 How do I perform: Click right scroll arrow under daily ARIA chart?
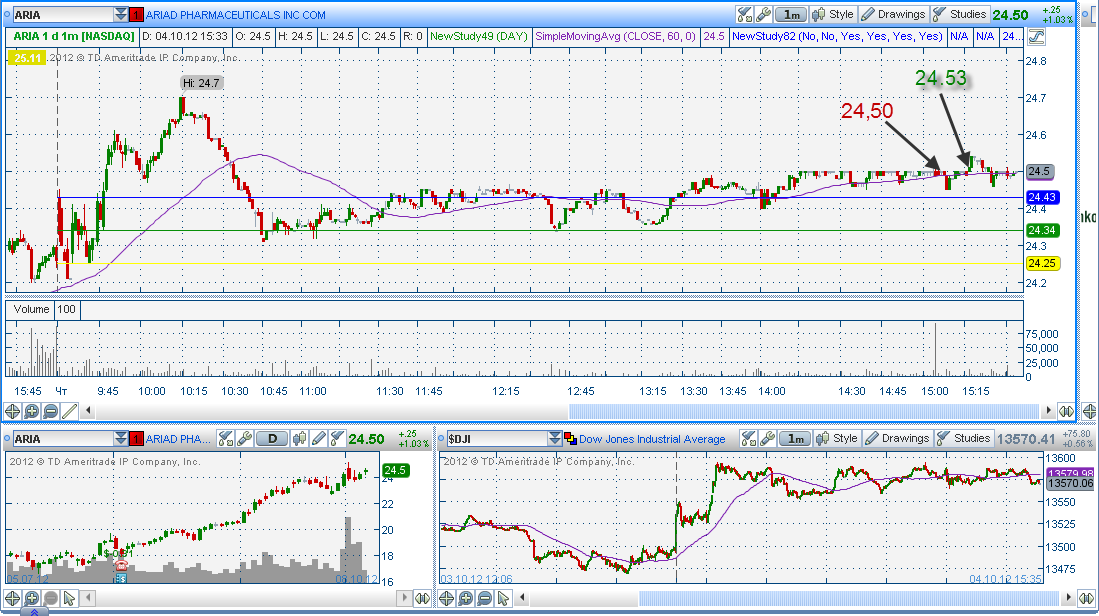[x=404, y=598]
